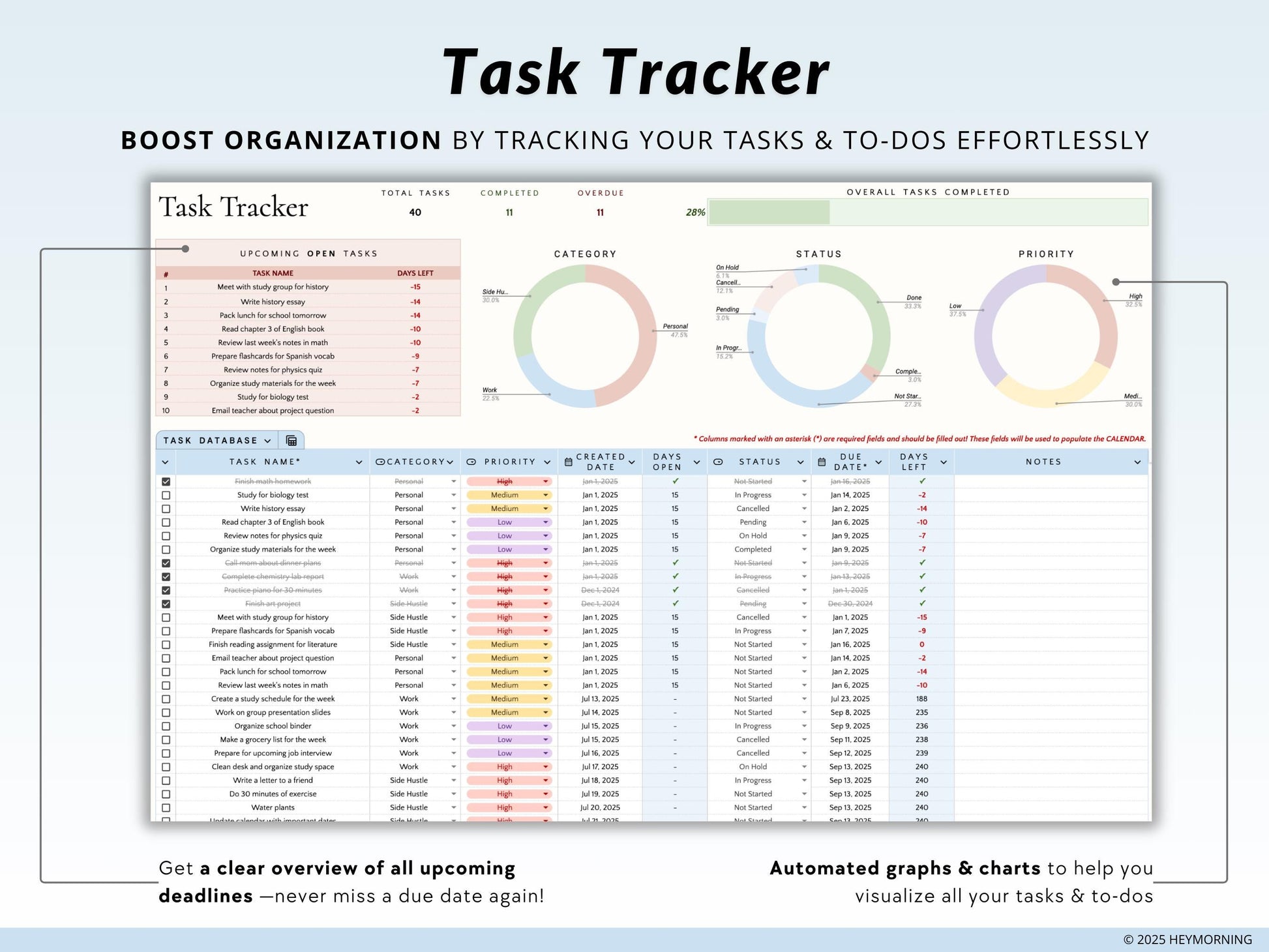Open the Task Name column header menu
Viewport: 1269px width, 952px height.
point(359,462)
